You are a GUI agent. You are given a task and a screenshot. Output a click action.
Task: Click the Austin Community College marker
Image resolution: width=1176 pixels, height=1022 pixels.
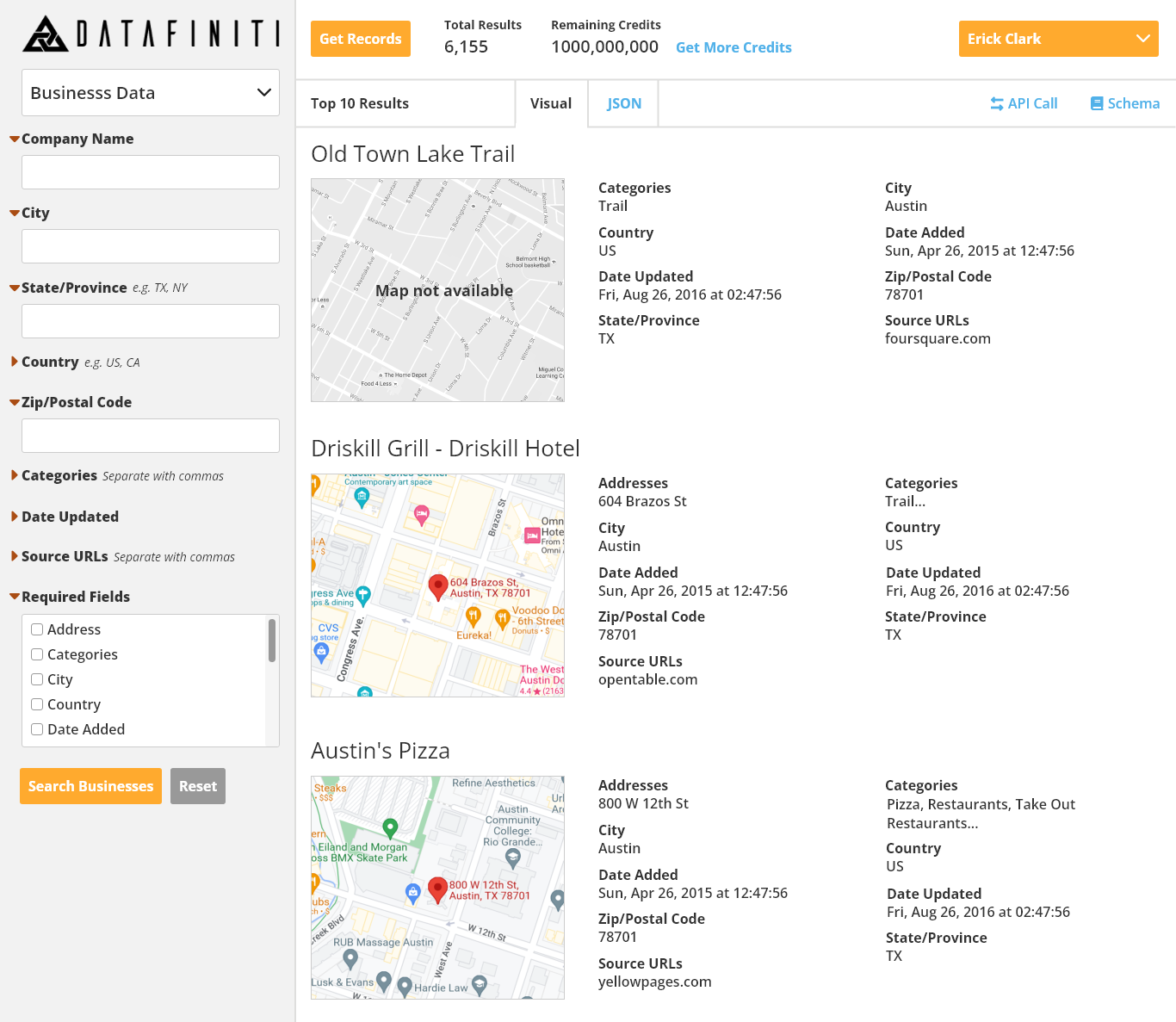tap(513, 858)
